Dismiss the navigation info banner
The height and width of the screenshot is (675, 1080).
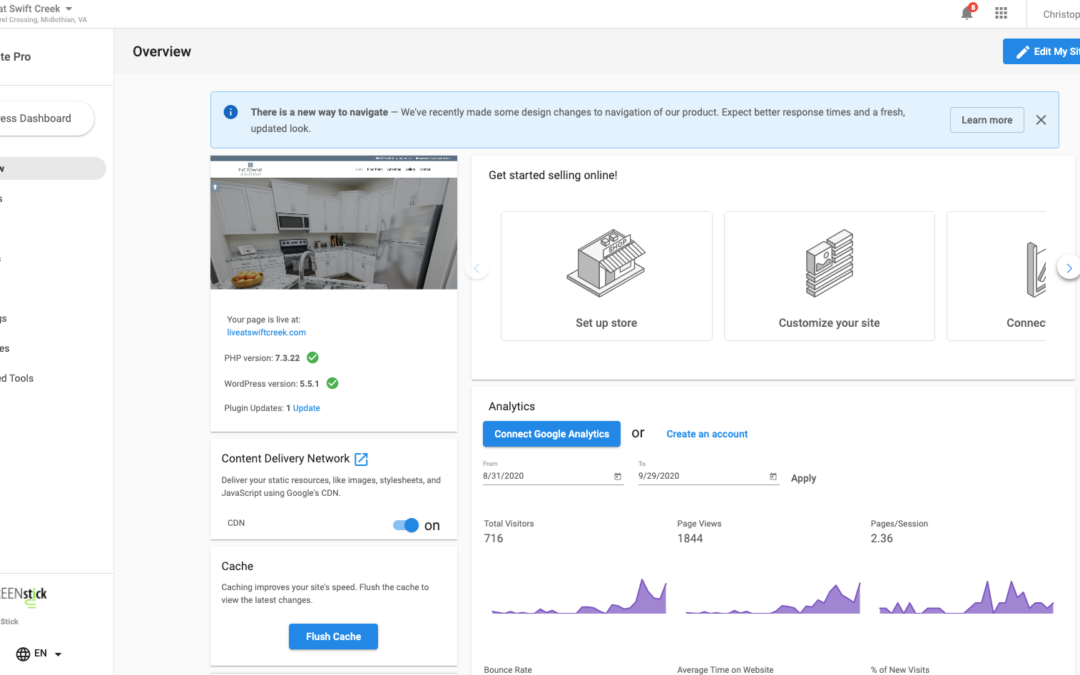point(1041,120)
